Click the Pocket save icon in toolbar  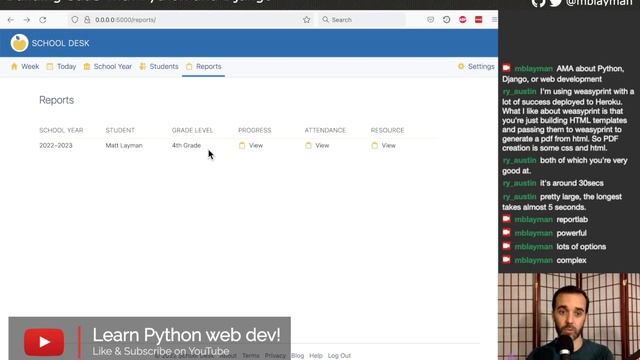(x=430, y=20)
